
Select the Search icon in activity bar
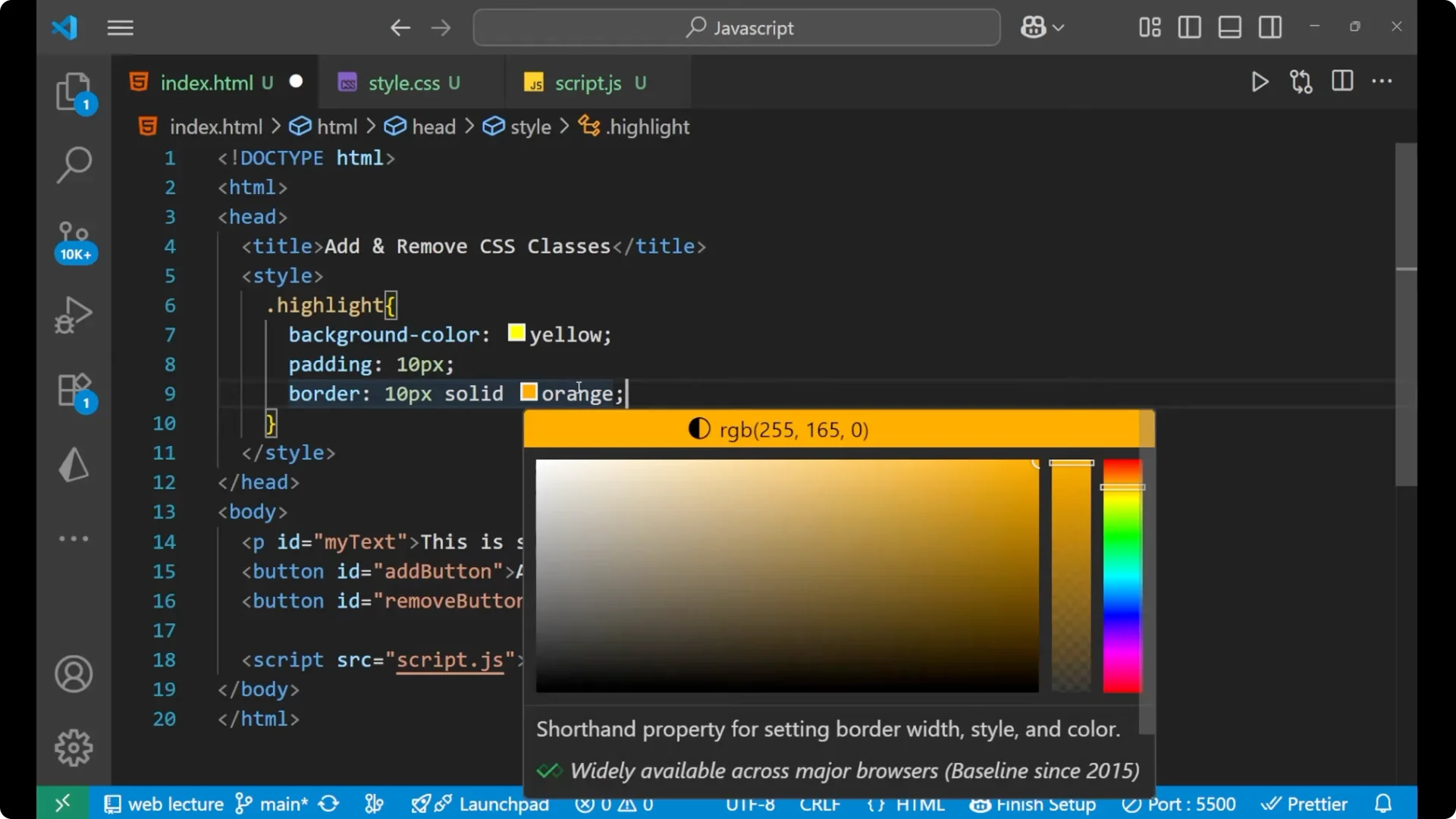pos(74,165)
